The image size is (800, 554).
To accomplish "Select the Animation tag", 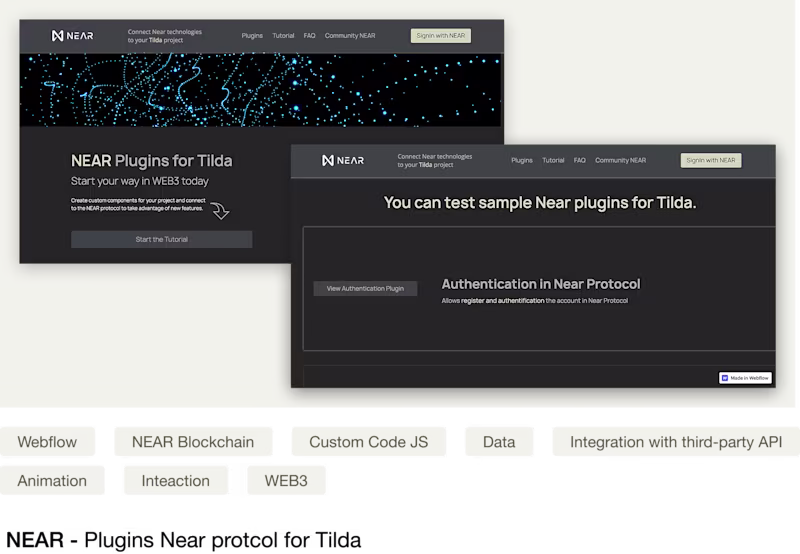I will click(x=52, y=481).
